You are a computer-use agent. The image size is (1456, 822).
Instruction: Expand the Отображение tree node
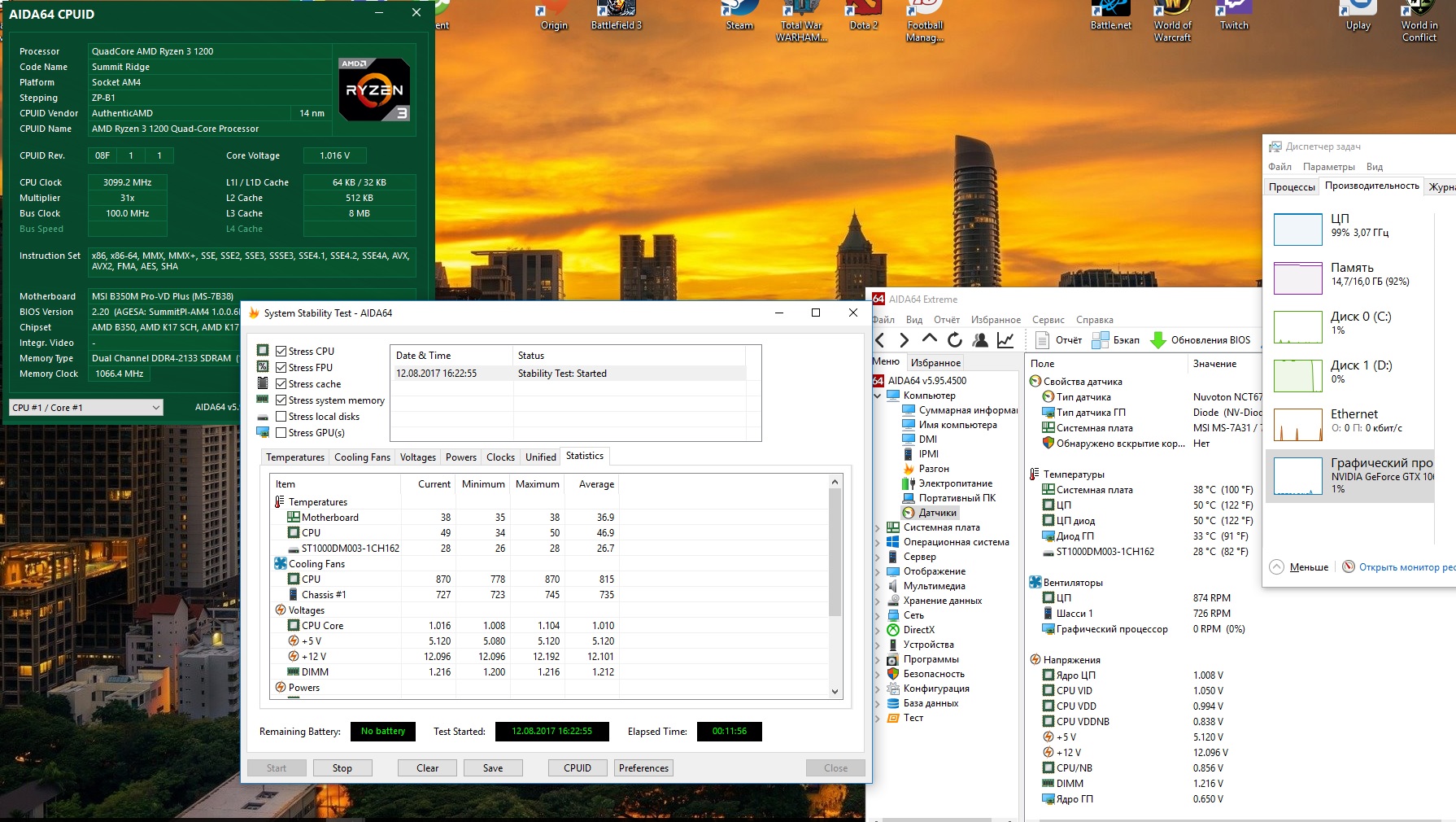tap(878, 571)
